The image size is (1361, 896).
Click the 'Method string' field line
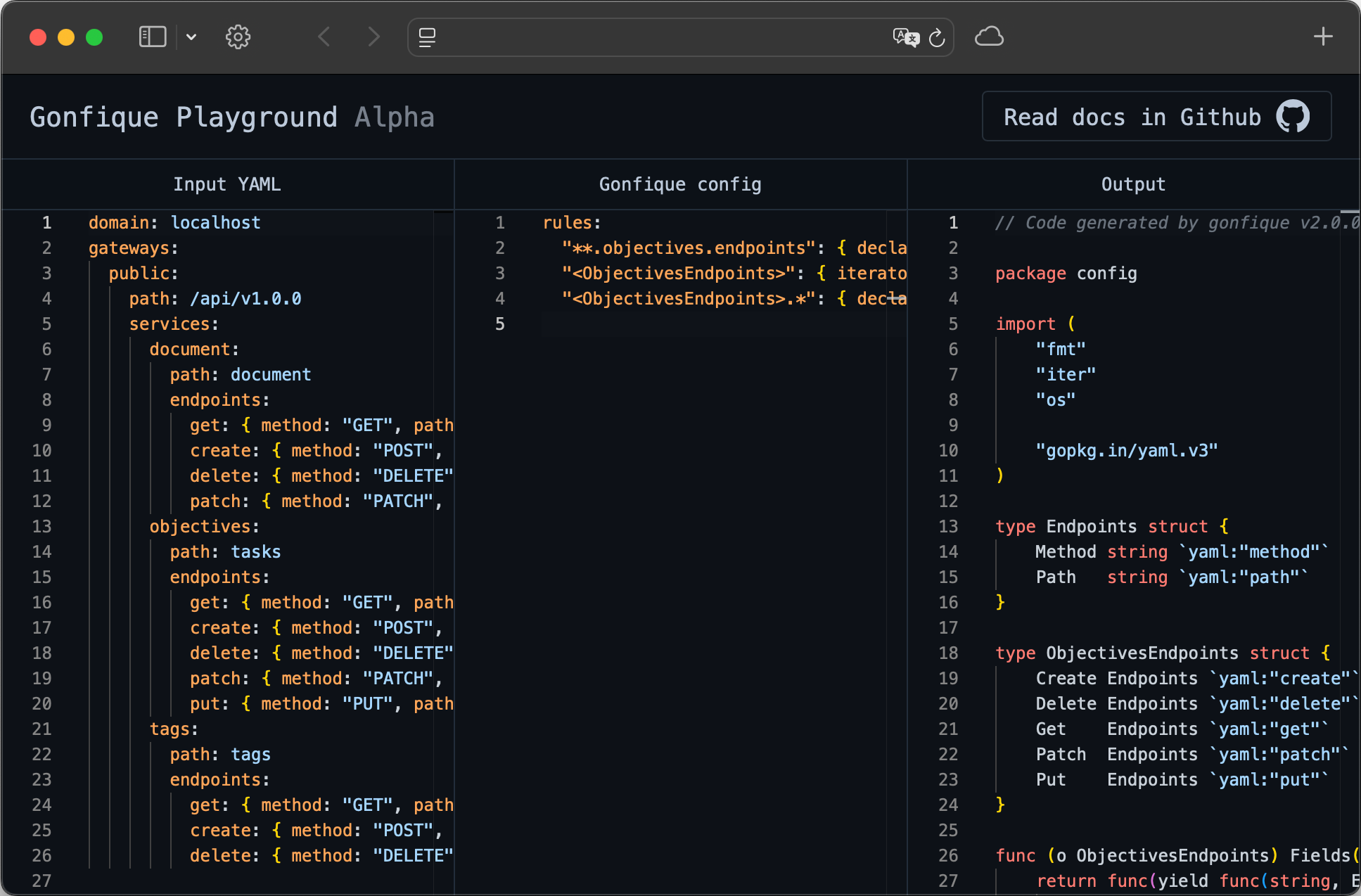[1182, 551]
